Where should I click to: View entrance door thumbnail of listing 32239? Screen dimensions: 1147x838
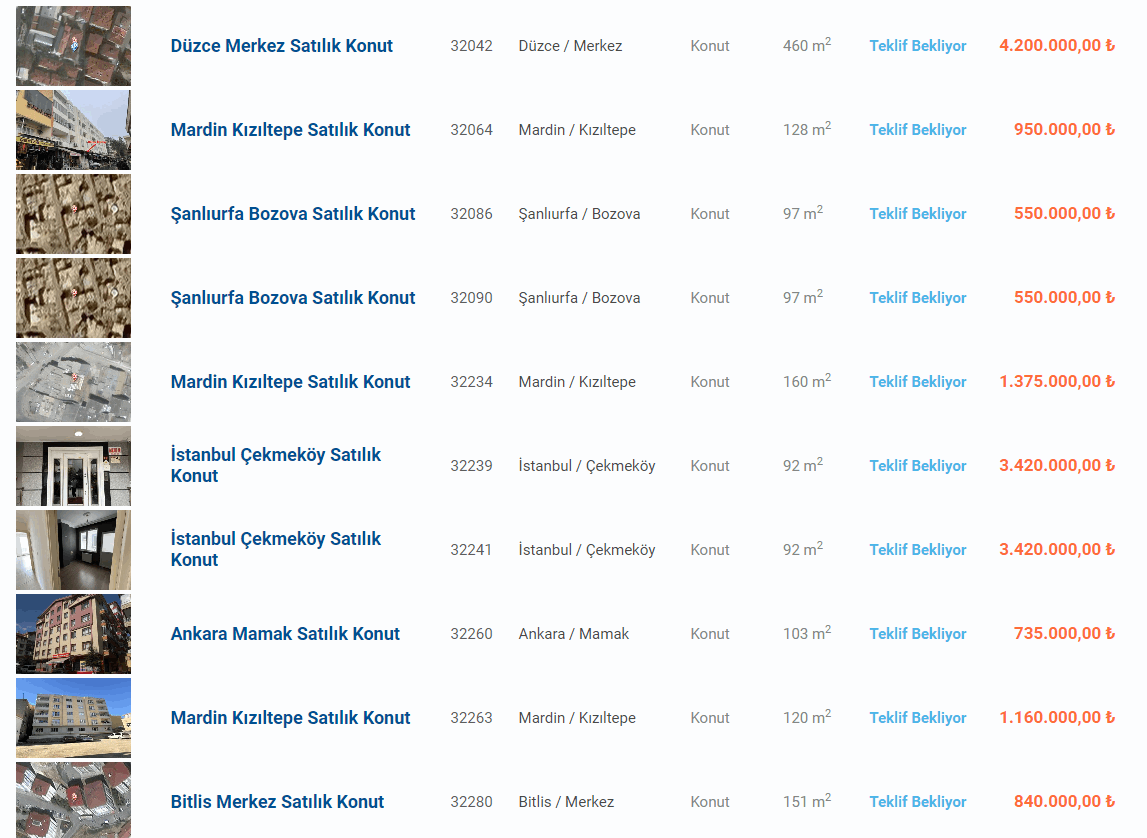coord(73,467)
